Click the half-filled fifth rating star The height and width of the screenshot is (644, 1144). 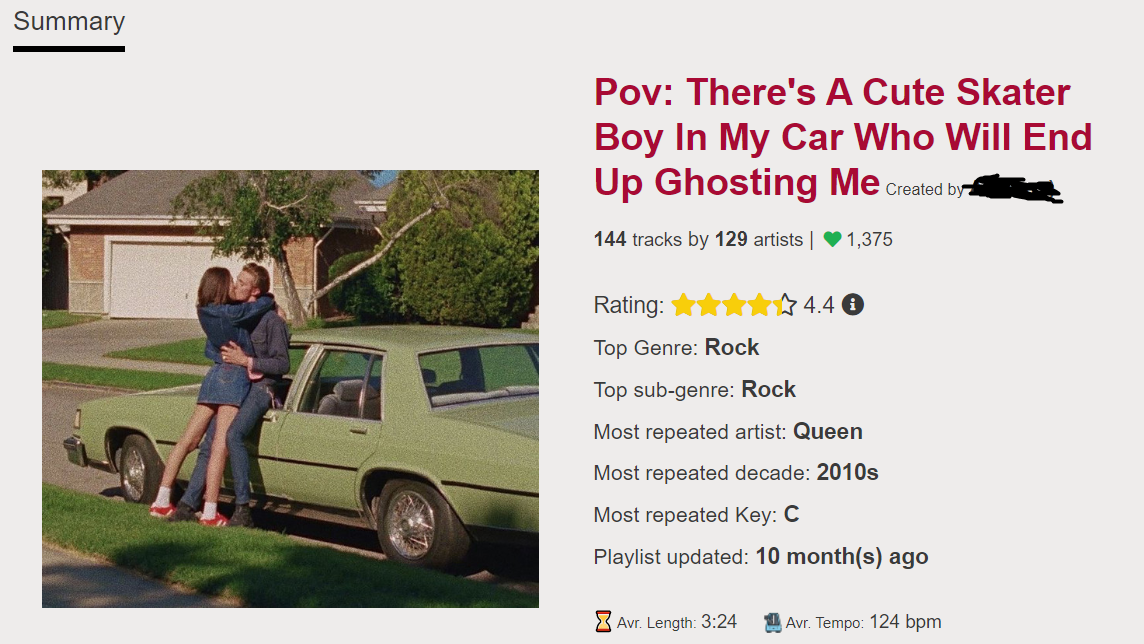[787, 305]
